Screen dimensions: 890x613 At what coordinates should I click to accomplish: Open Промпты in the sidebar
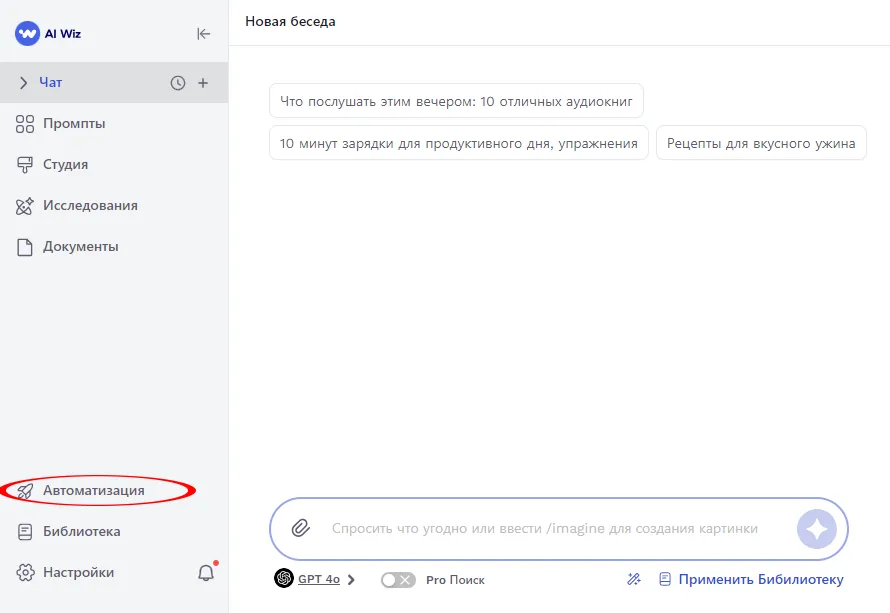click(74, 124)
